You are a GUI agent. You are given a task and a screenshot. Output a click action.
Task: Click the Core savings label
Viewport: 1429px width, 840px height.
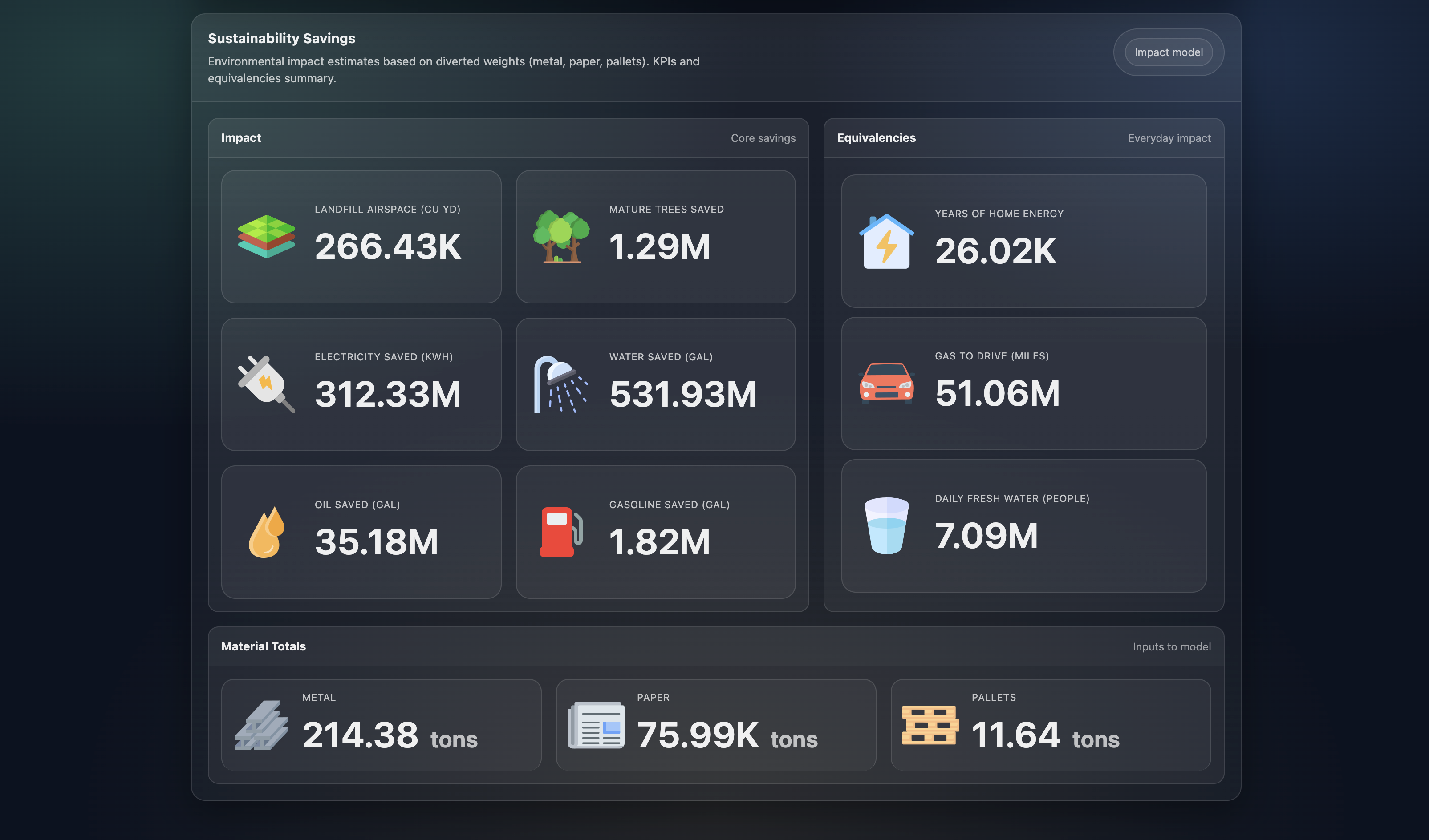pyautogui.click(x=763, y=138)
